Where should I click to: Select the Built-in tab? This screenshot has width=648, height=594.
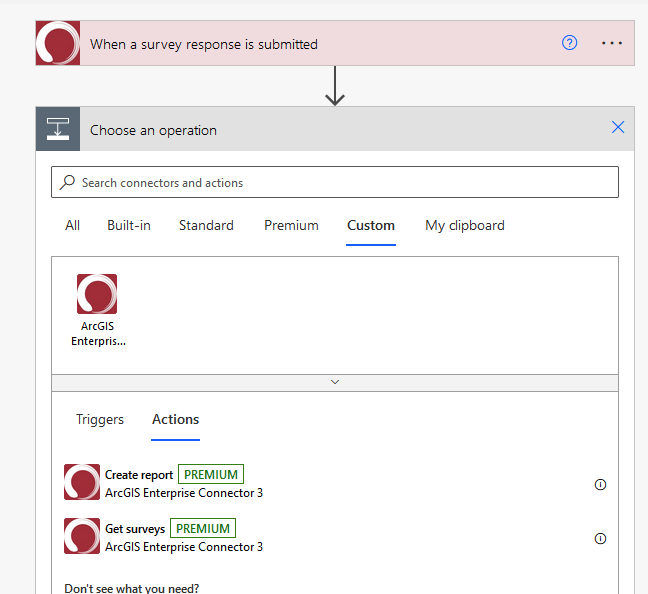[x=129, y=225]
